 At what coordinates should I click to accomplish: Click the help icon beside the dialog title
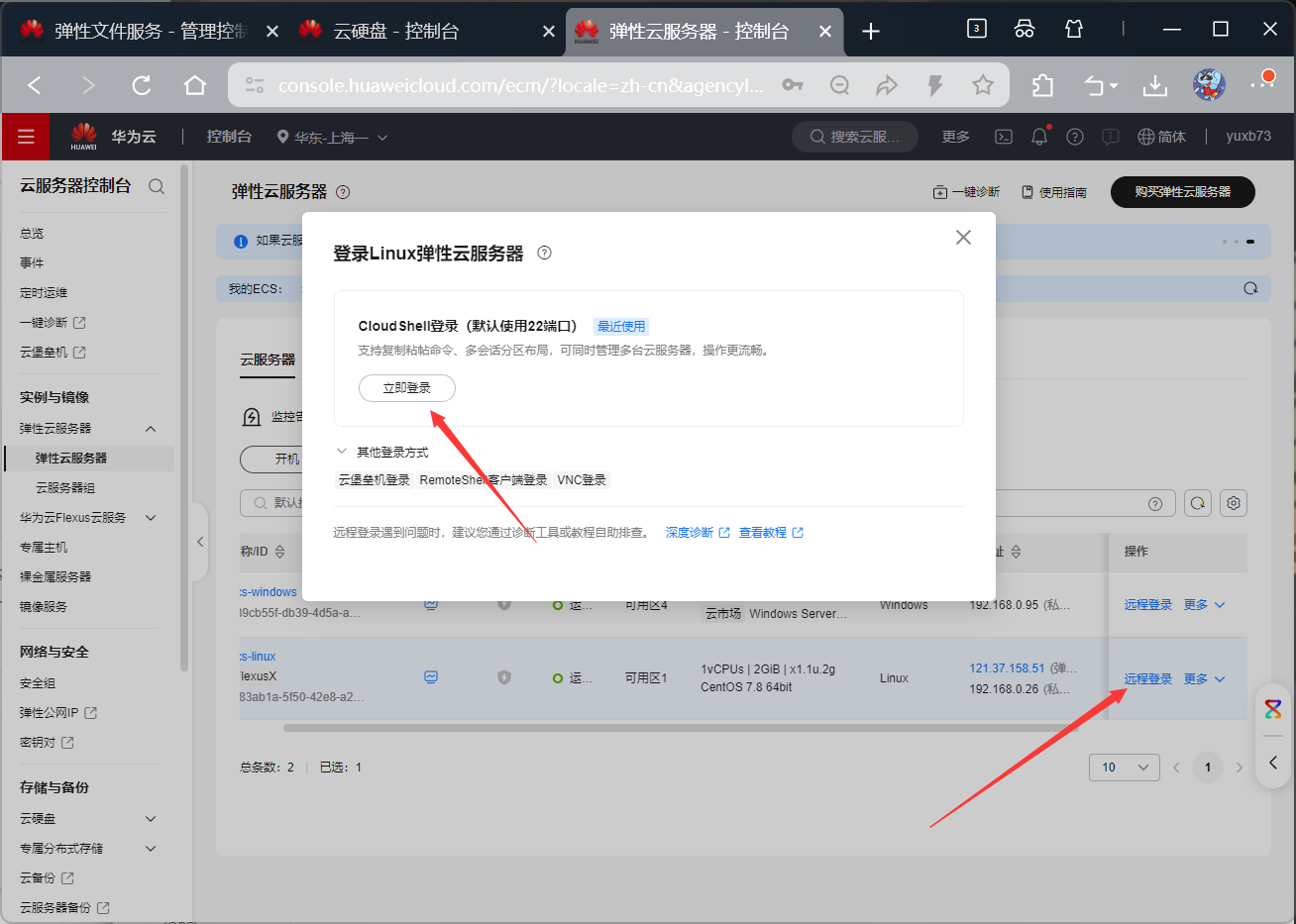click(x=544, y=253)
